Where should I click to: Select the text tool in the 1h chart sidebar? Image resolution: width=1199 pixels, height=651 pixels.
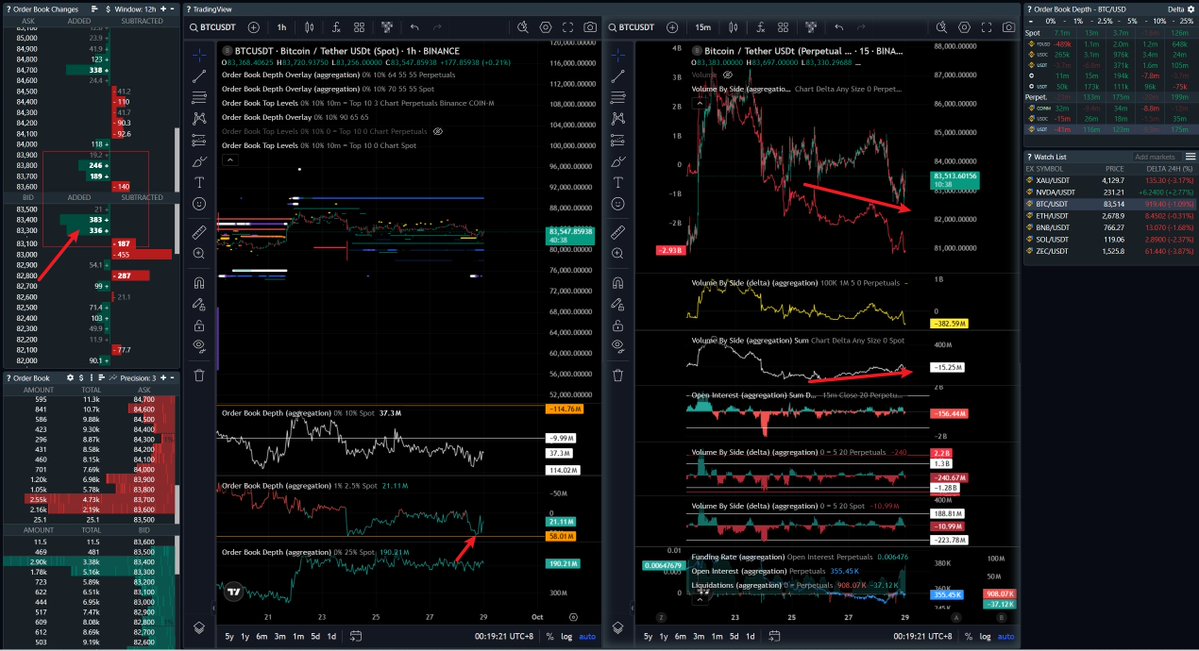199,182
